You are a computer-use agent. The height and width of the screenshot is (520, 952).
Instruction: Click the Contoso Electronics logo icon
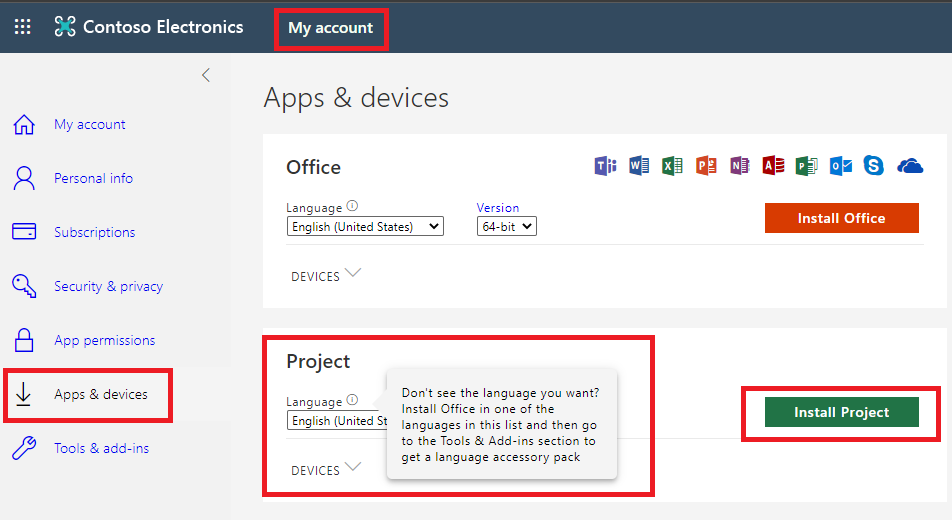pos(65,27)
